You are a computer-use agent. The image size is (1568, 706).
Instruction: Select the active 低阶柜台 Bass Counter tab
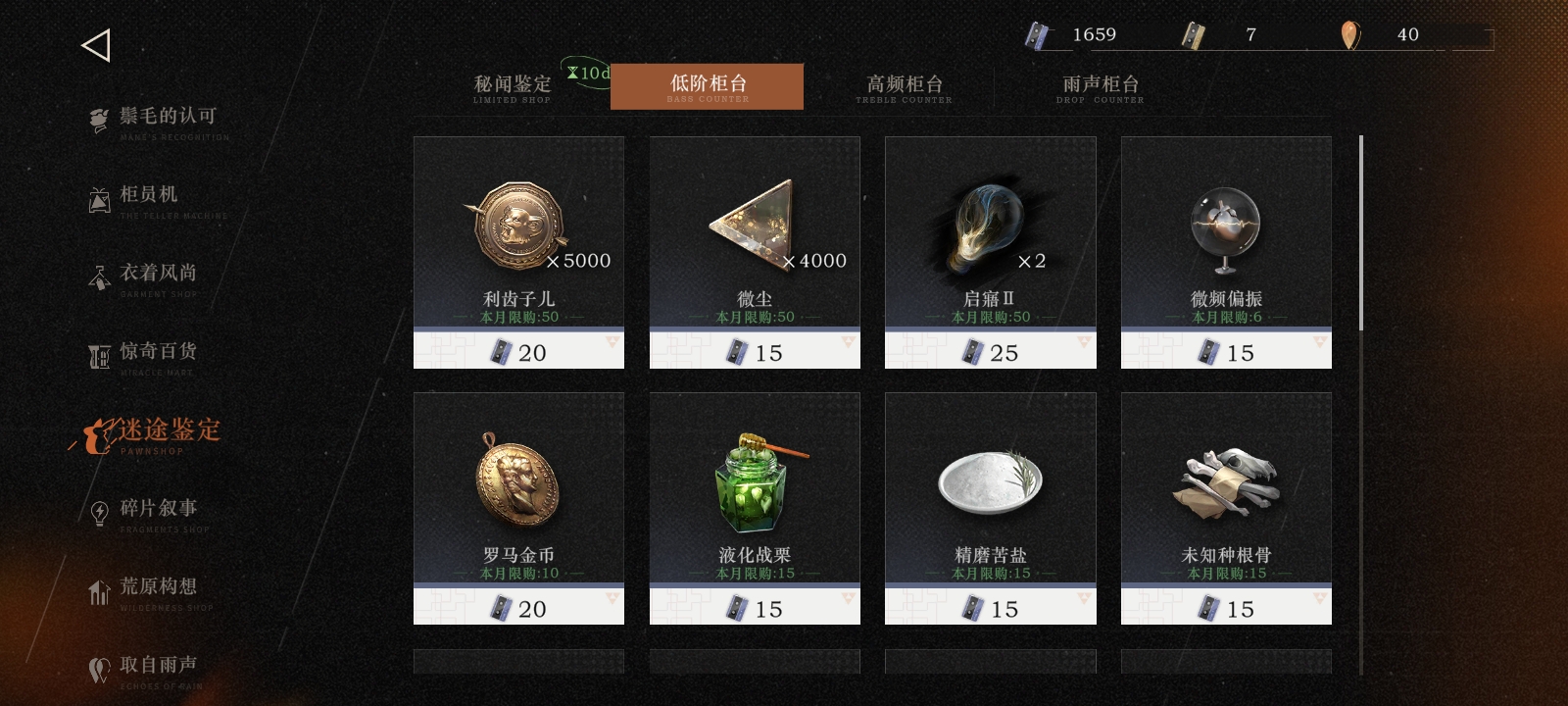(707, 86)
